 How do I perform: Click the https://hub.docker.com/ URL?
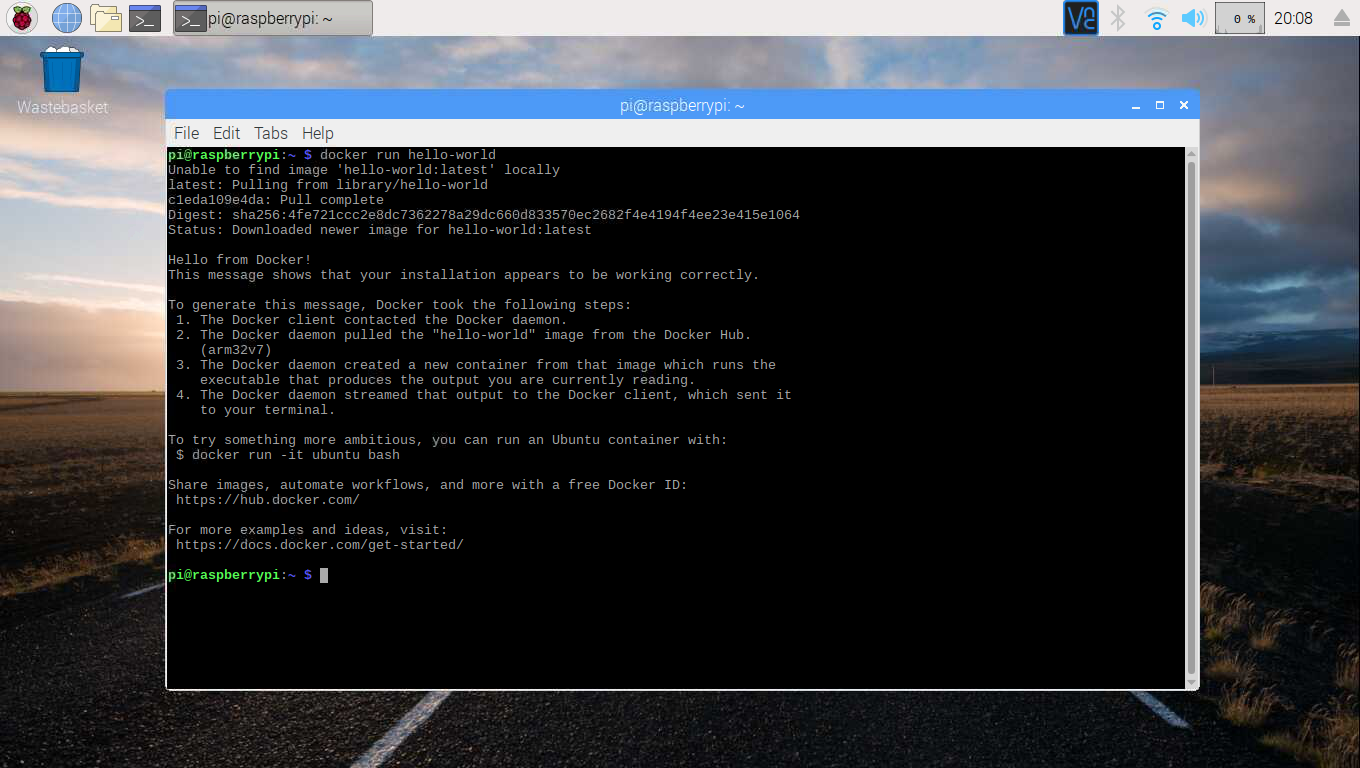[x=268, y=500]
